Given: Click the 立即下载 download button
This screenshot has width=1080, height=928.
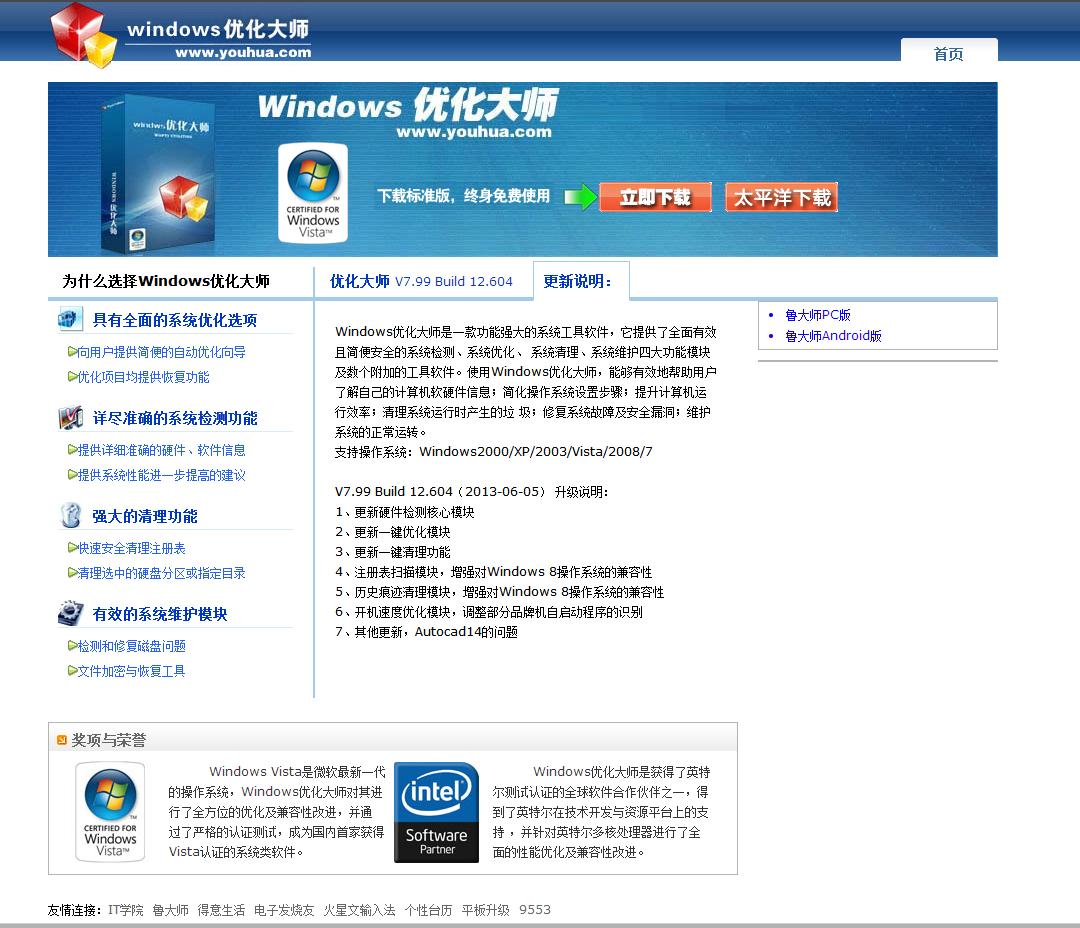Looking at the screenshot, I should coord(655,197).
